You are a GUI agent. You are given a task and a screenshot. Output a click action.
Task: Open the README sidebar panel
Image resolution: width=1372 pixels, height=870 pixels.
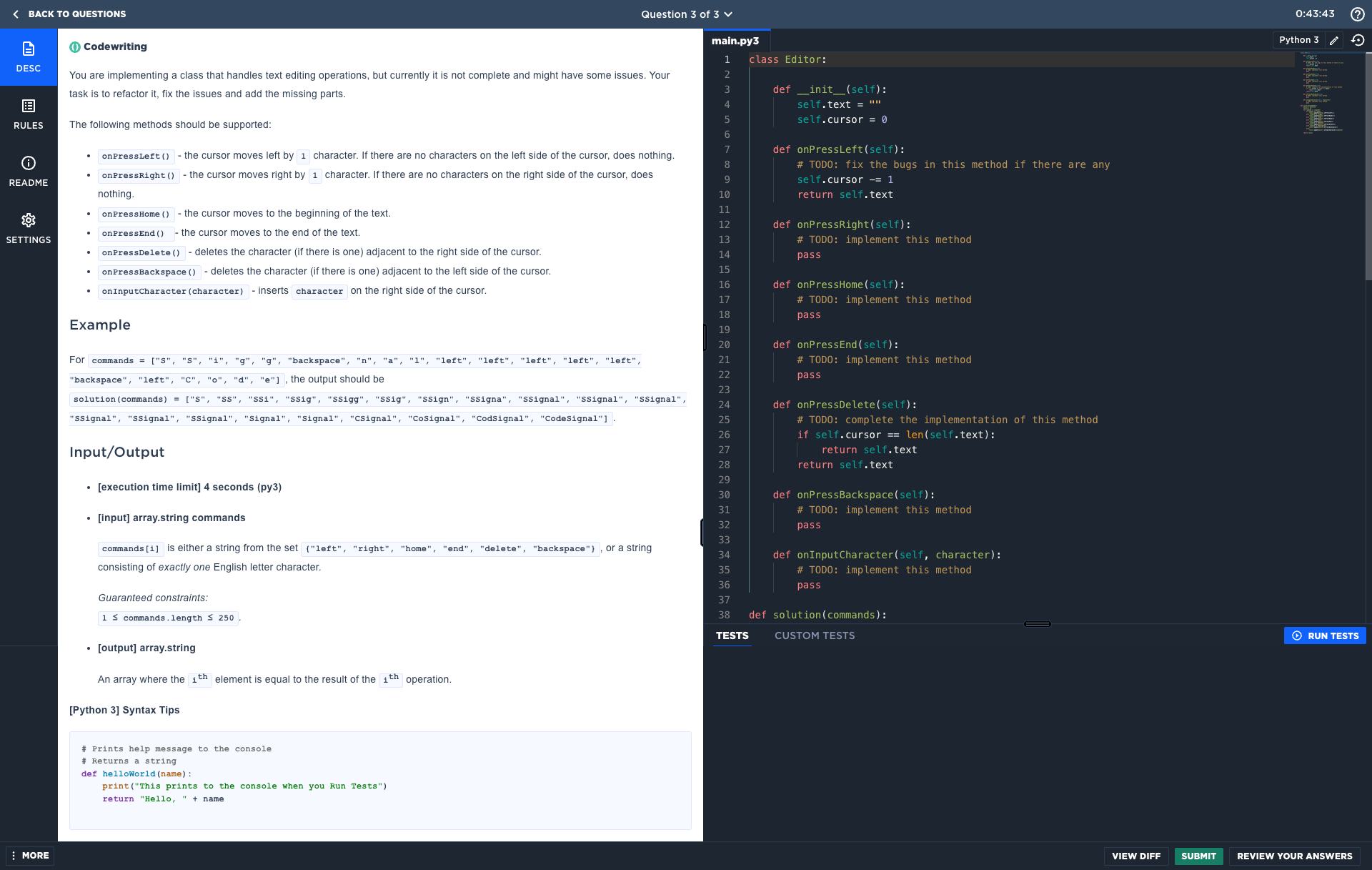pos(29,172)
